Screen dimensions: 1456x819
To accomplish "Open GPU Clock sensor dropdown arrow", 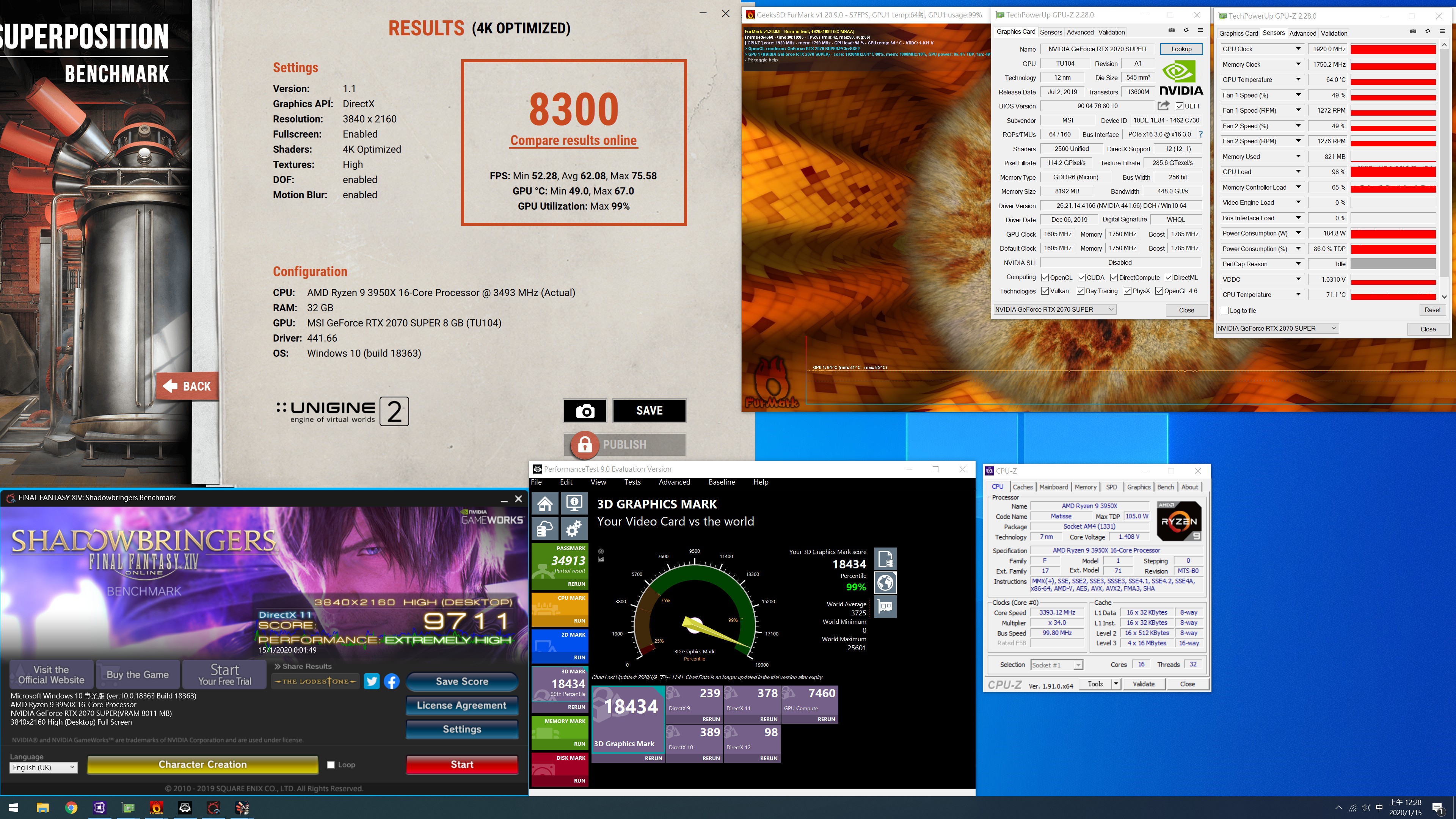I will click(1298, 49).
